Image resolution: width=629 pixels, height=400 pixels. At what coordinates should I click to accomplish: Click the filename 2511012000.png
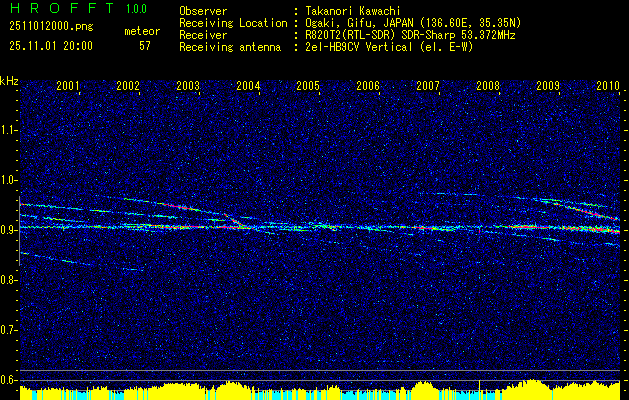point(51,27)
